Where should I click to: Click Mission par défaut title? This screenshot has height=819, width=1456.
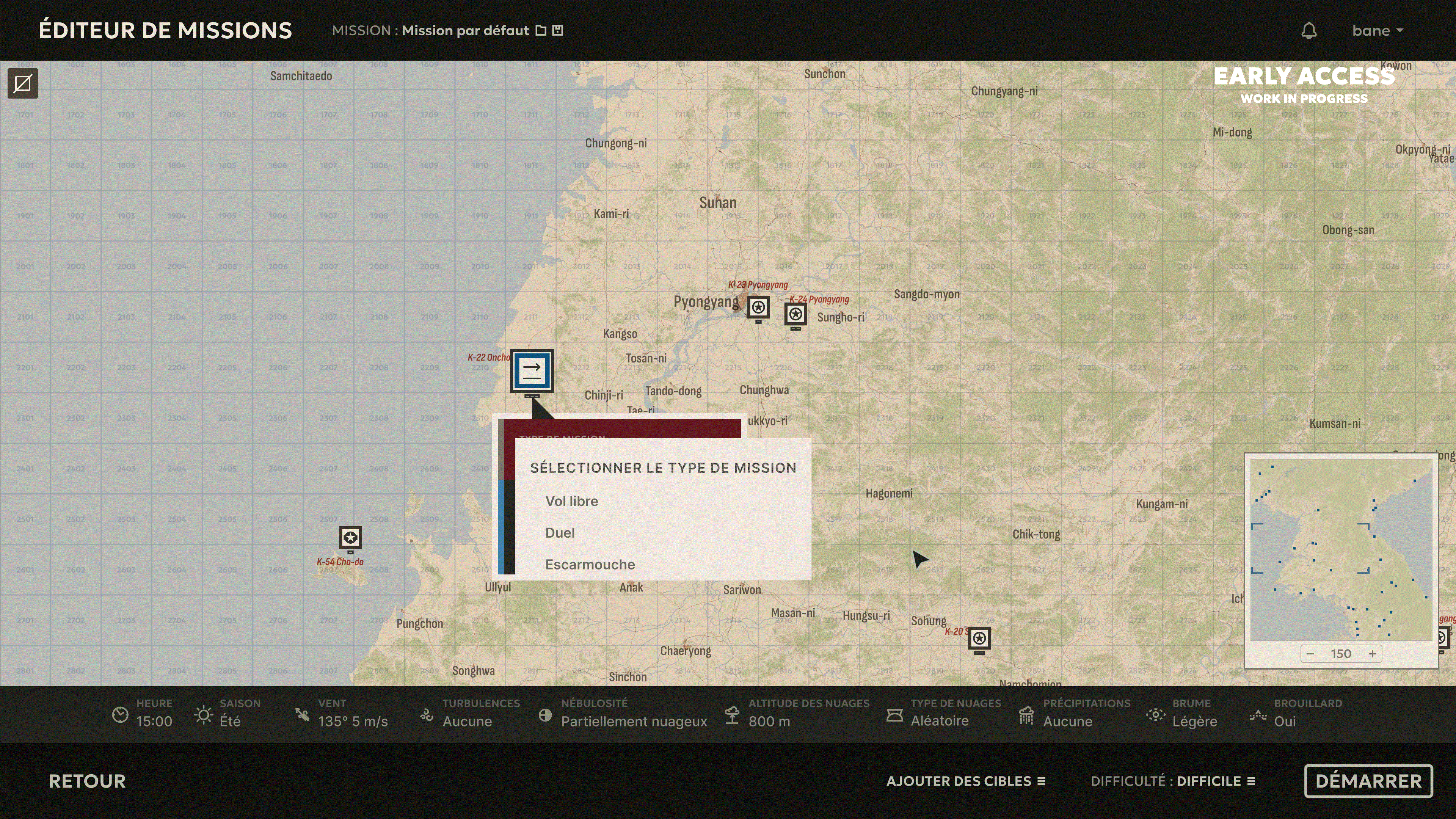(465, 30)
